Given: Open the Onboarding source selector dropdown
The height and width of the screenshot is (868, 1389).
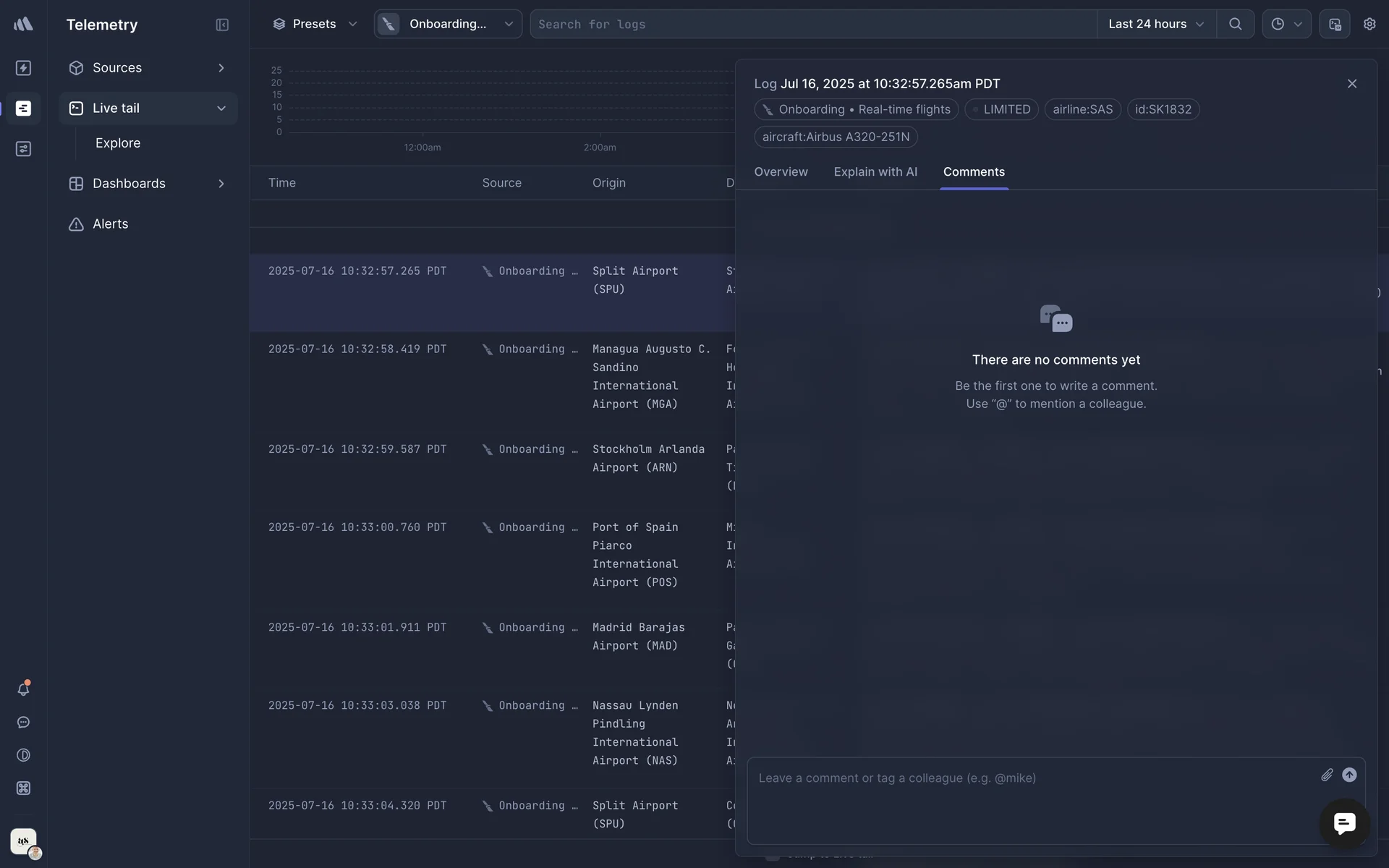Looking at the screenshot, I should (x=448, y=24).
